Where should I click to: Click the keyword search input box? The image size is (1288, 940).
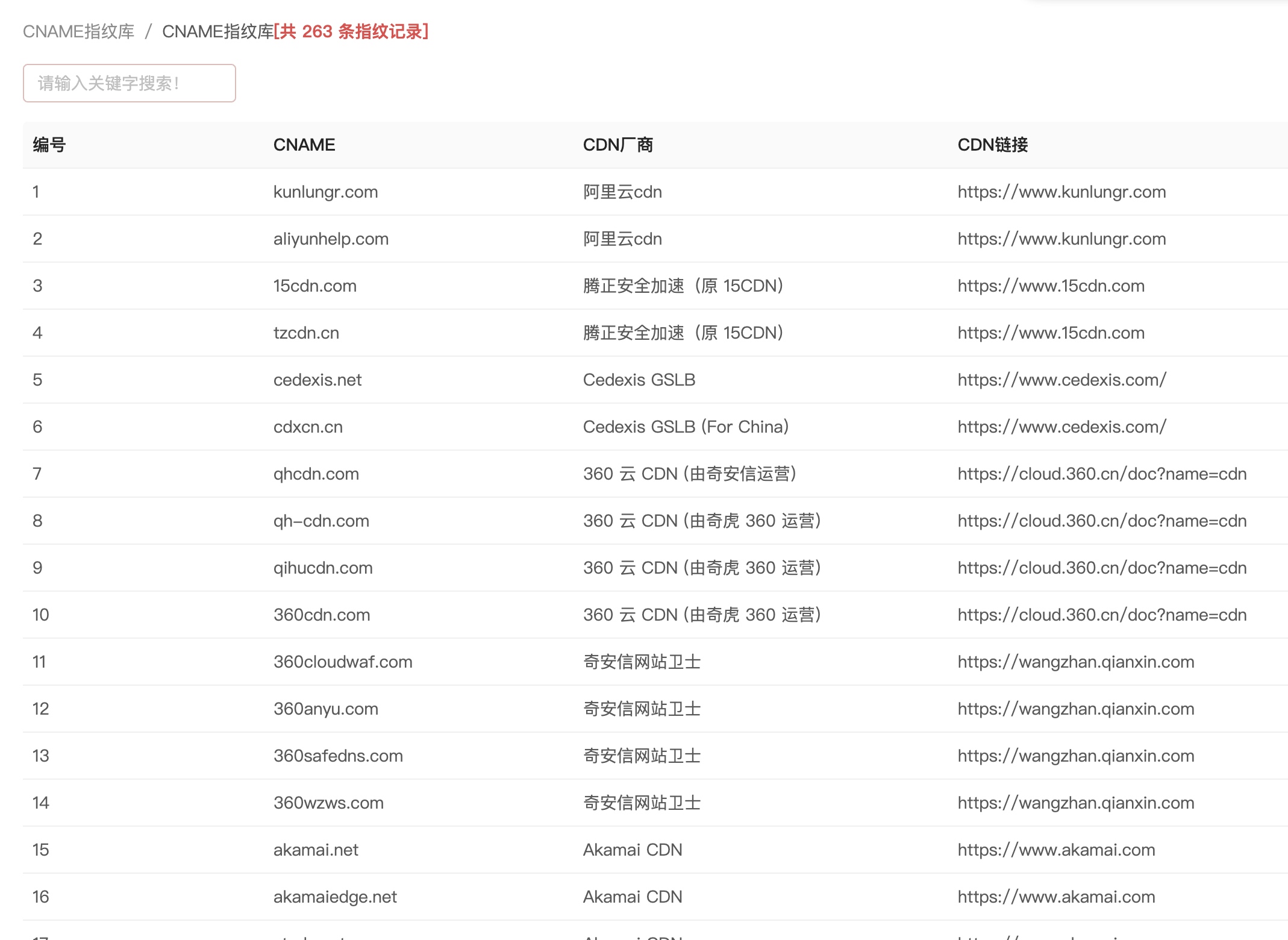129,83
